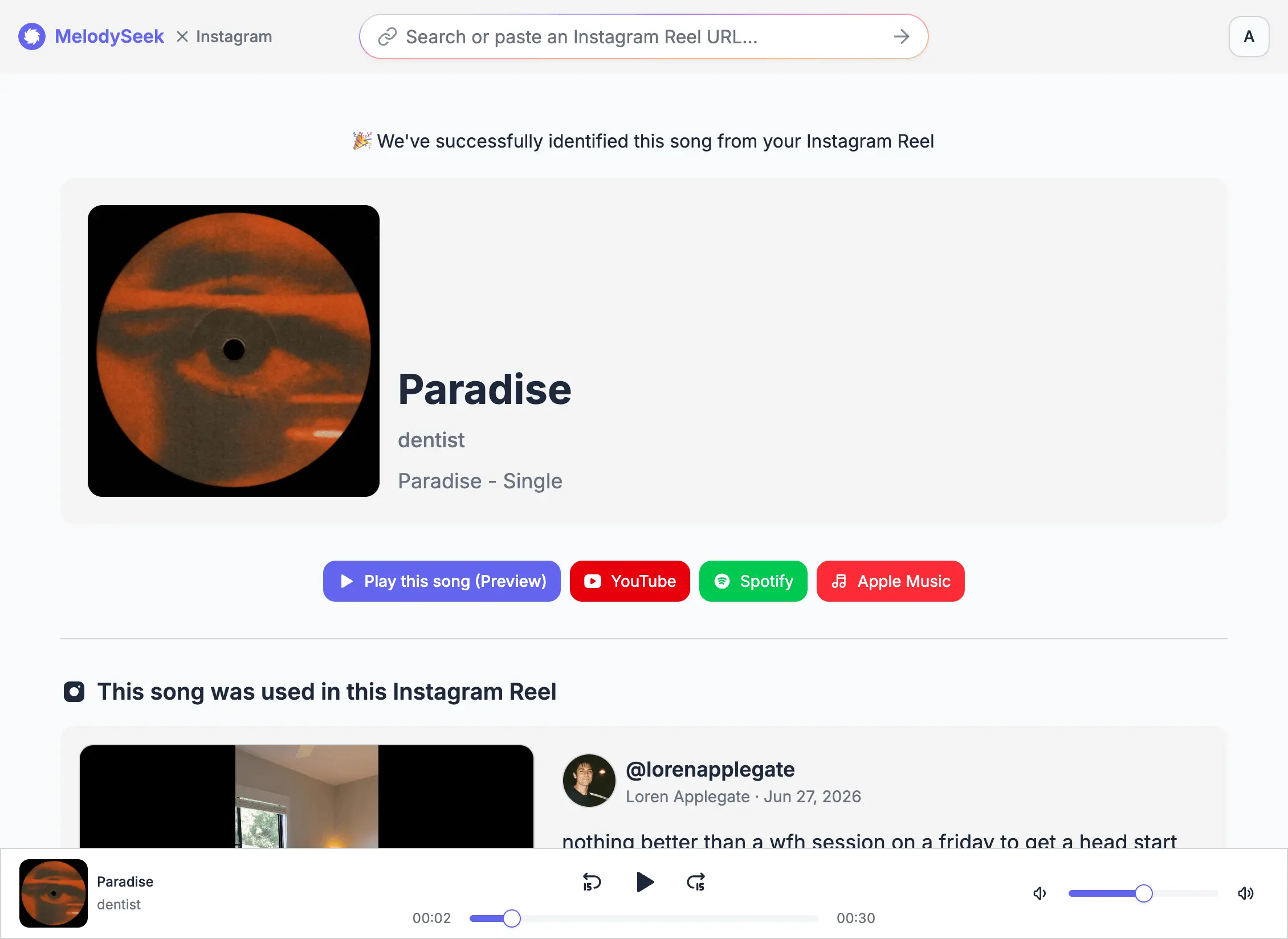The image size is (1288, 939).
Task: Click the YouTube logo icon on button
Action: coord(593,581)
